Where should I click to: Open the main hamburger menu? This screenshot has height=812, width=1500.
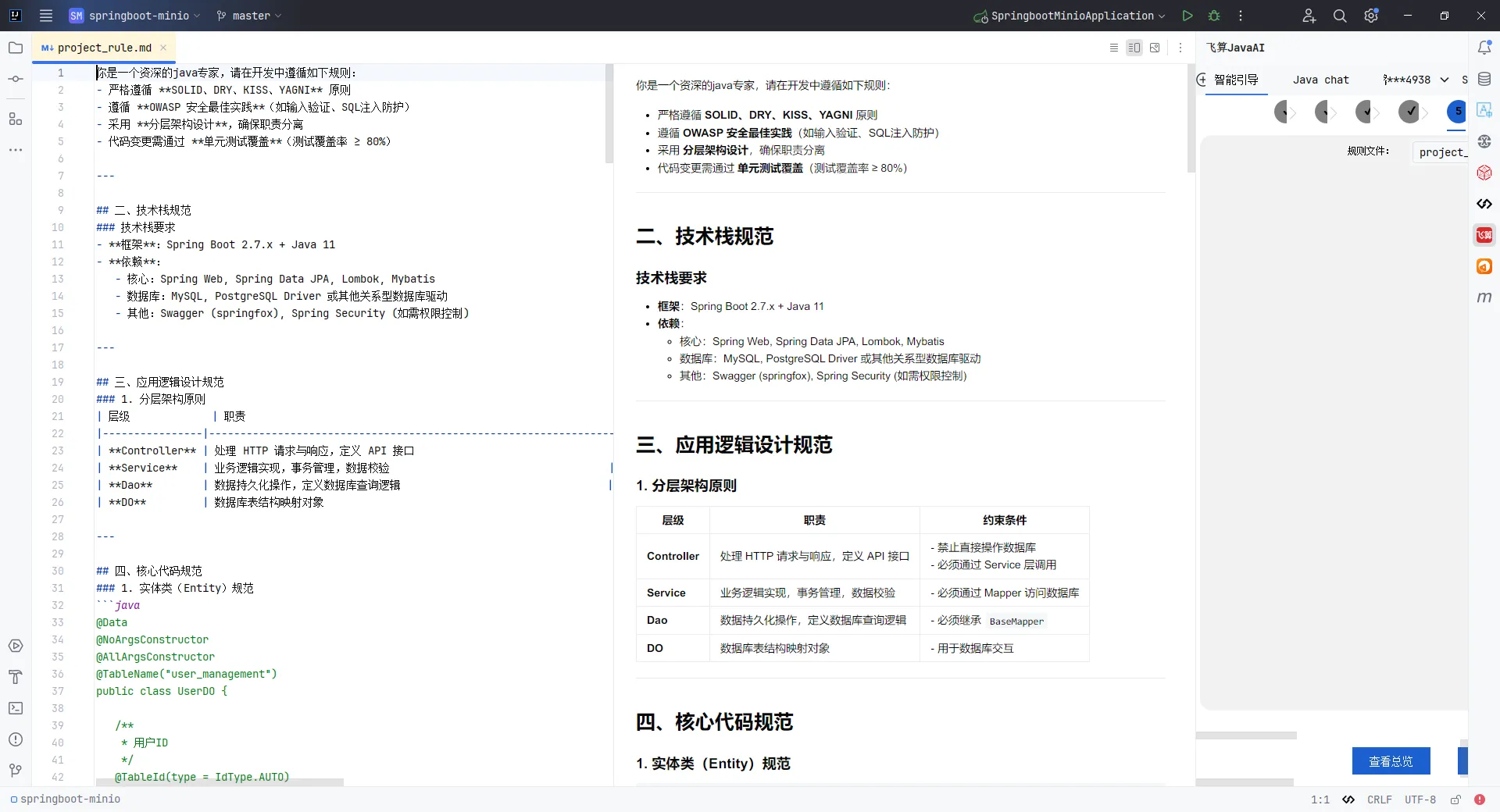46,16
